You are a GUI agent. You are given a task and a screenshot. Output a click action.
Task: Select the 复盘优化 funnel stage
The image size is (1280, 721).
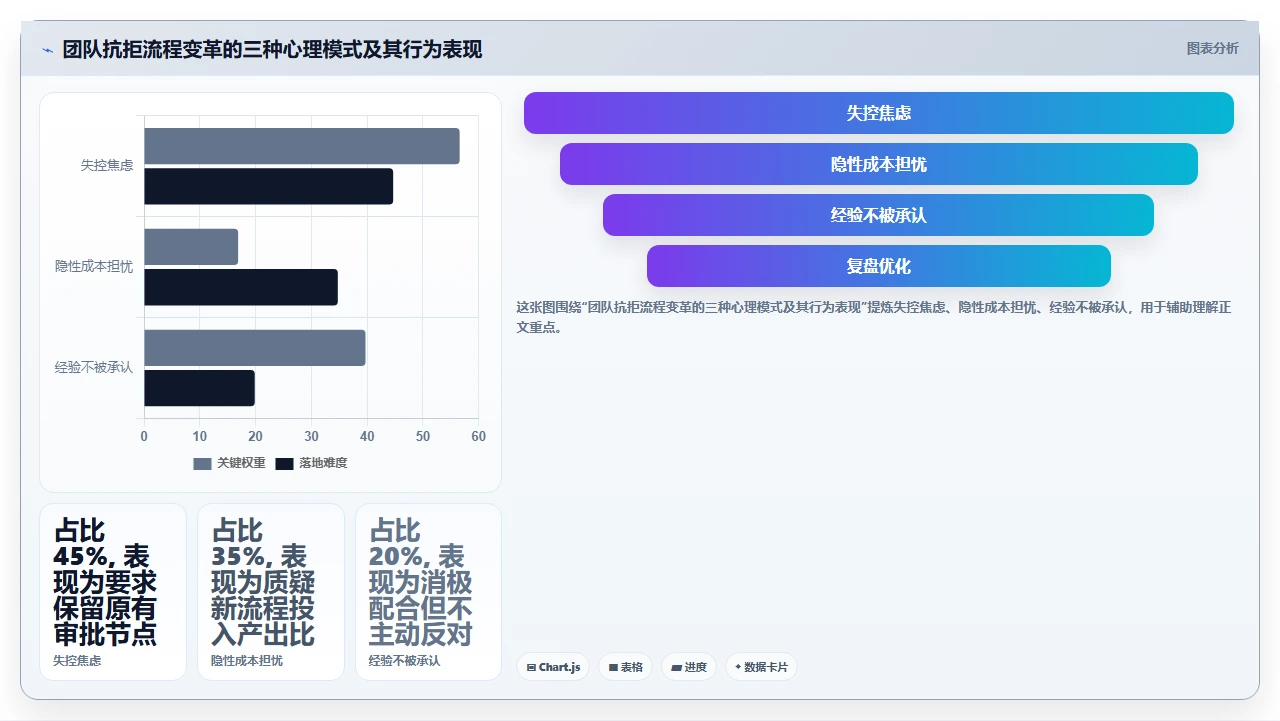pos(879,266)
